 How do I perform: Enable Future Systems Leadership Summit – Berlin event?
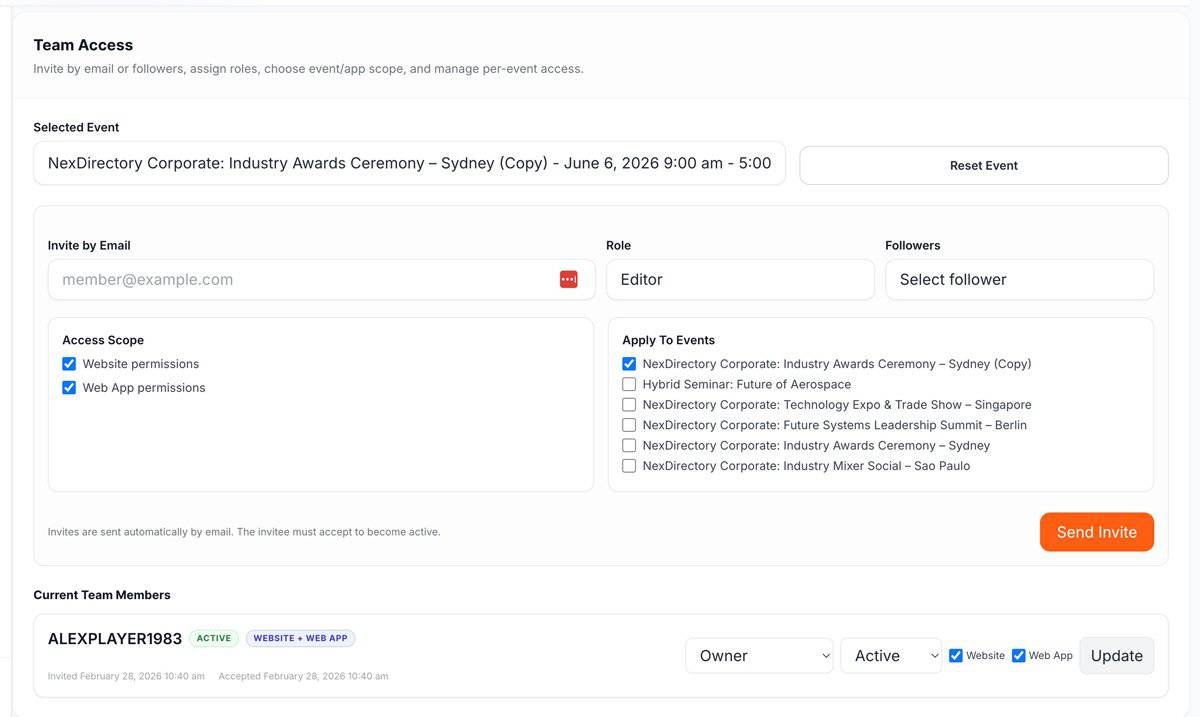pos(629,425)
